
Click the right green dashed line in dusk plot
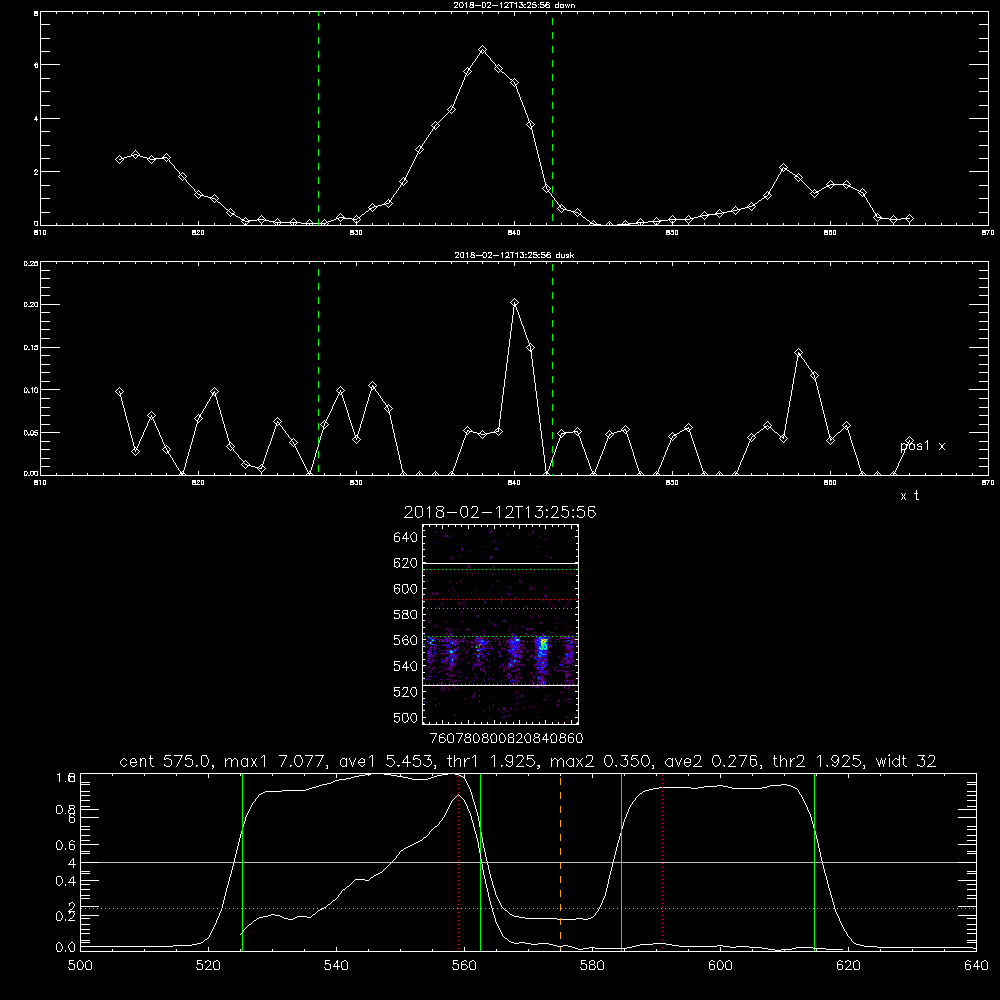tap(552, 368)
